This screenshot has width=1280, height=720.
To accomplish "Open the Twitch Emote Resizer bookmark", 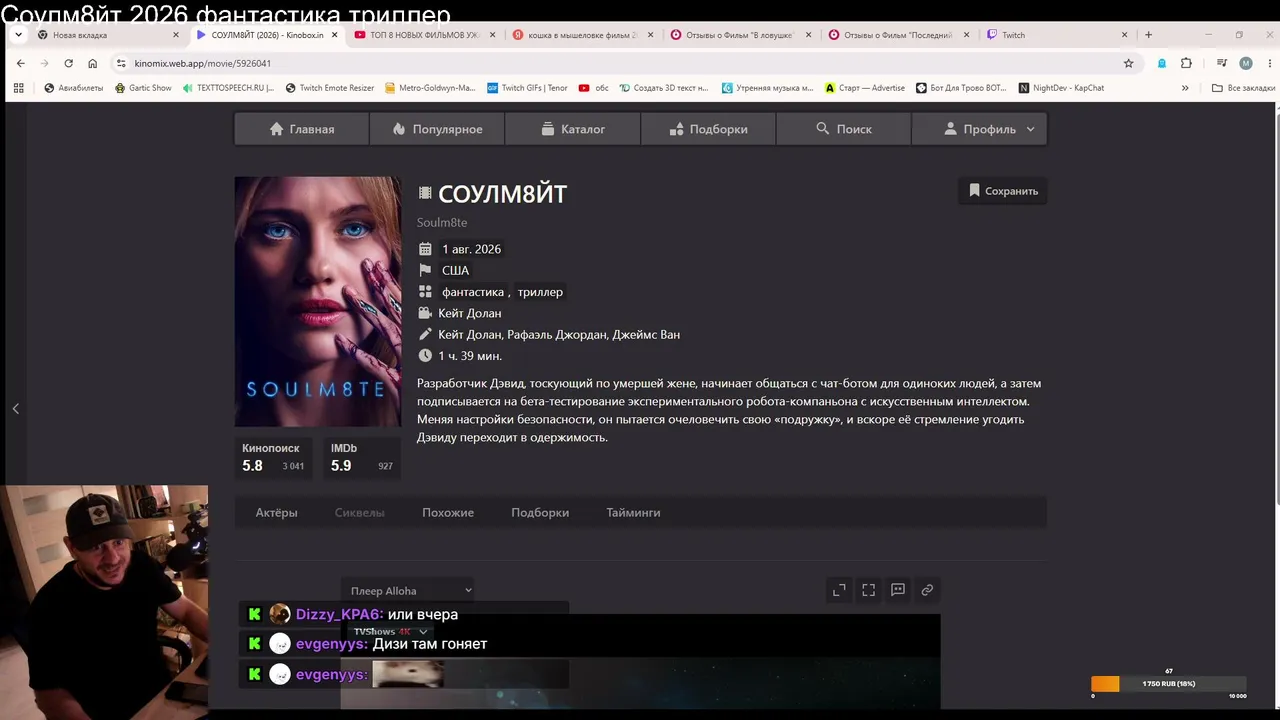I will point(330,88).
